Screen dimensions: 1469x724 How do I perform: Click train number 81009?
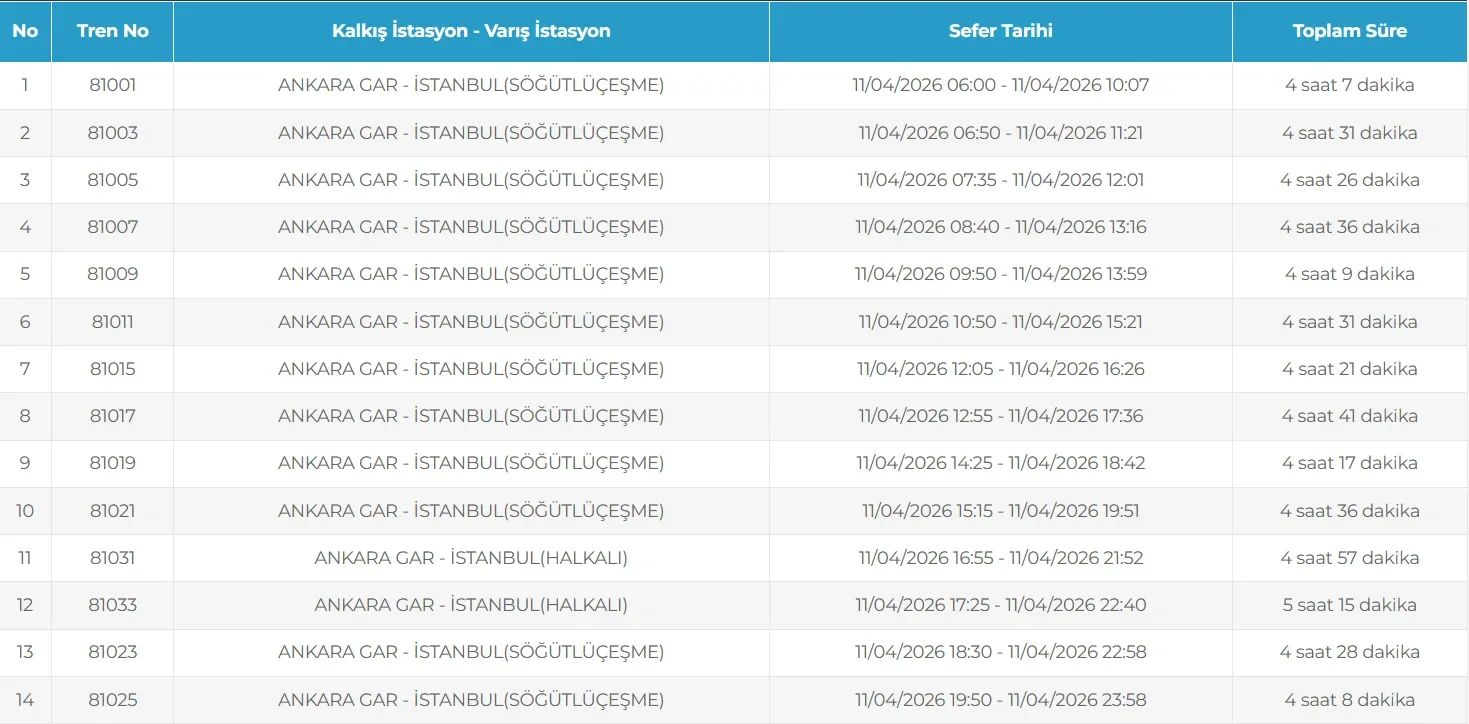[x=112, y=274]
